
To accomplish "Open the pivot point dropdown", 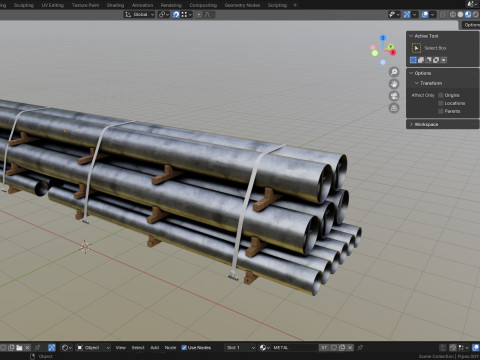I will point(164,15).
